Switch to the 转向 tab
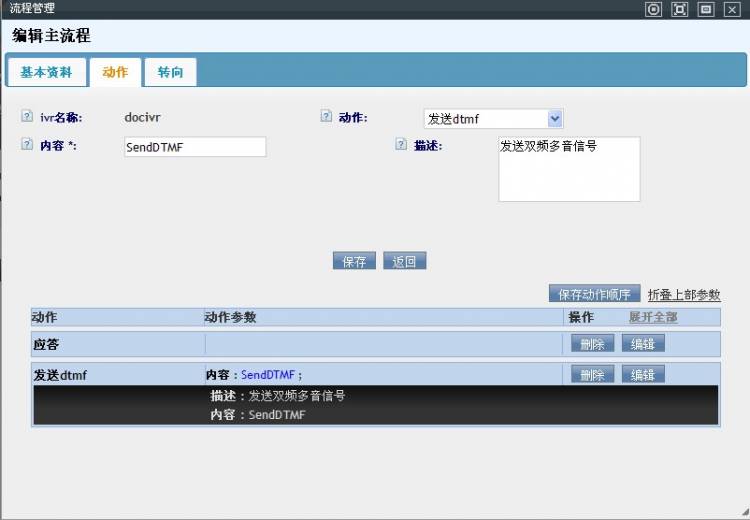 170,72
